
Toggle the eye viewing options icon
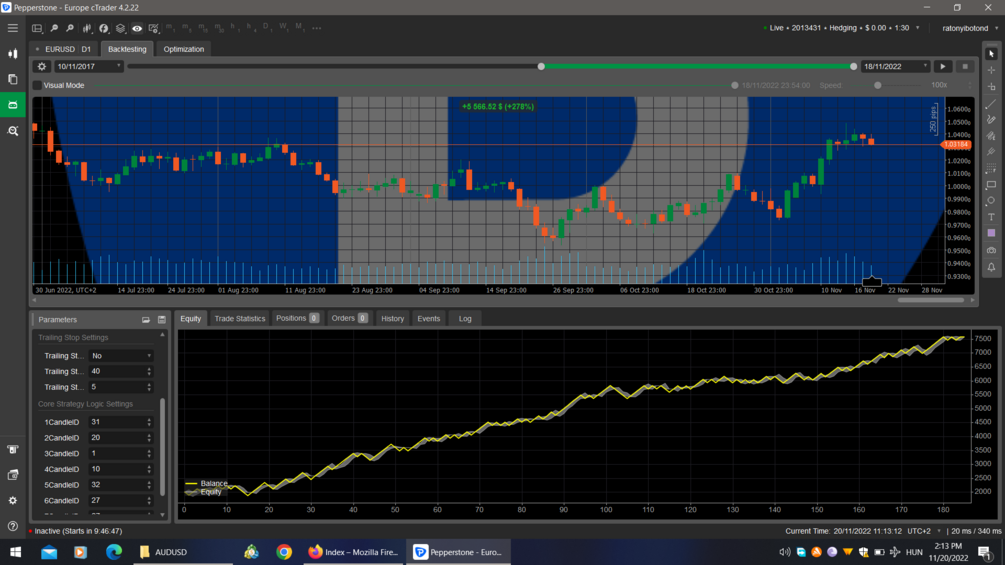137,28
